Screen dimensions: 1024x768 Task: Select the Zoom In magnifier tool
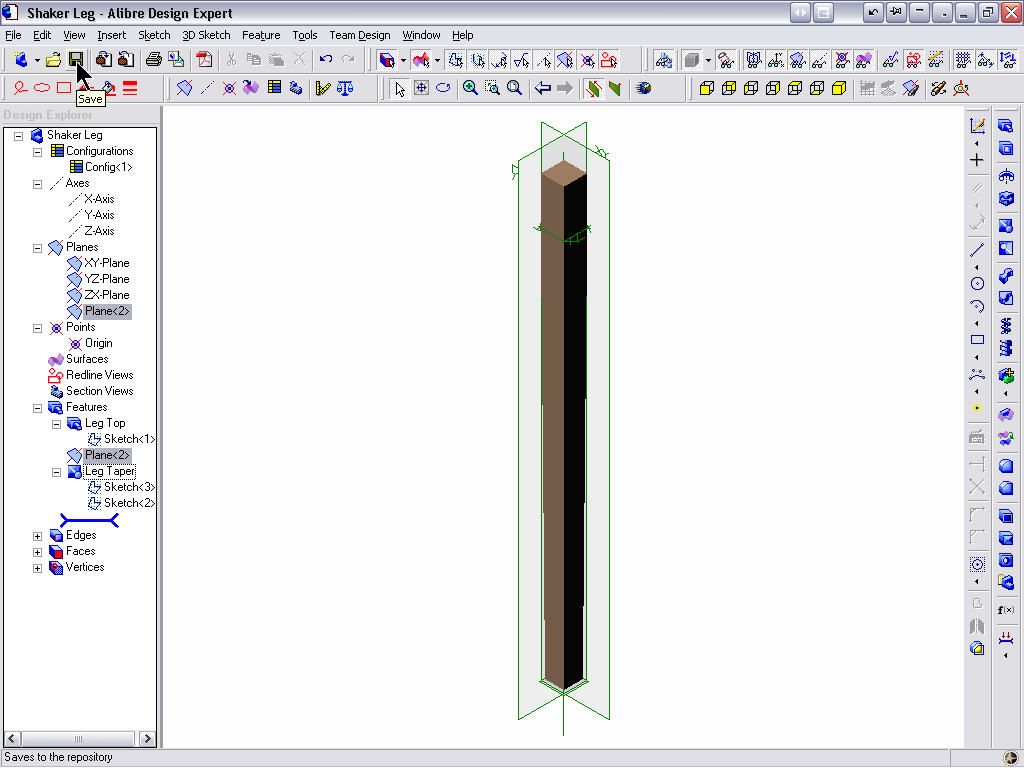[470, 88]
